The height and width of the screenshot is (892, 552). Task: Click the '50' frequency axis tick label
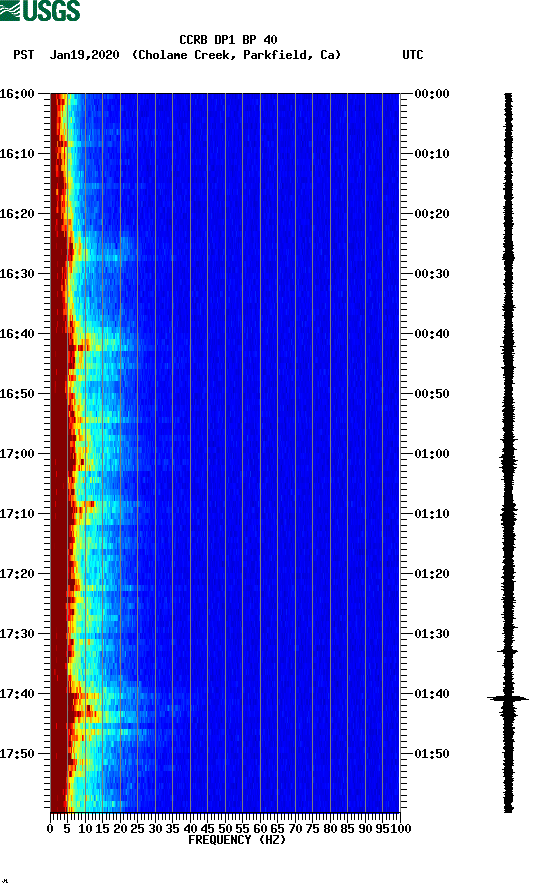click(x=225, y=829)
